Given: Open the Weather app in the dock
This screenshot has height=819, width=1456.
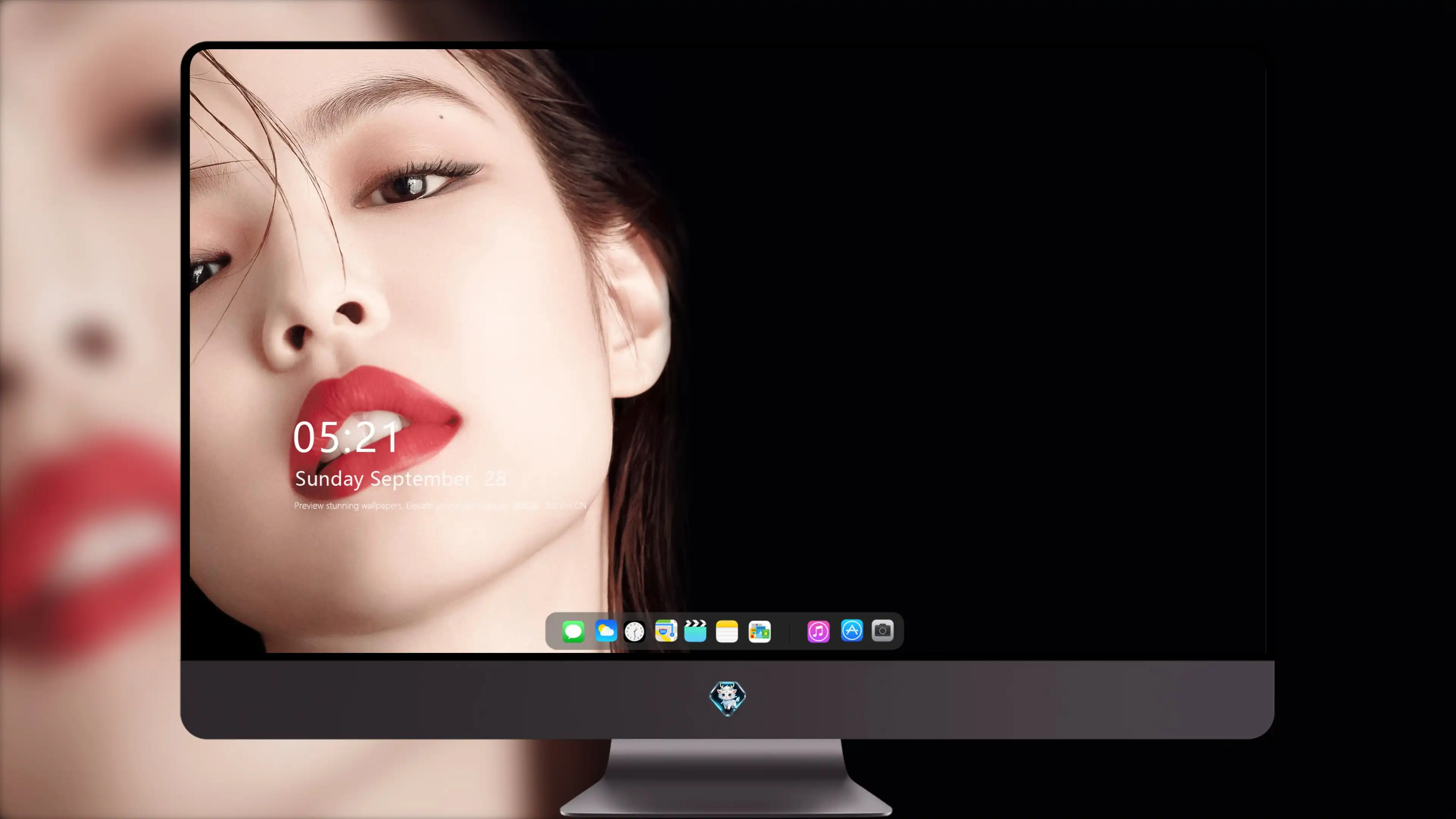Looking at the screenshot, I should 606,631.
